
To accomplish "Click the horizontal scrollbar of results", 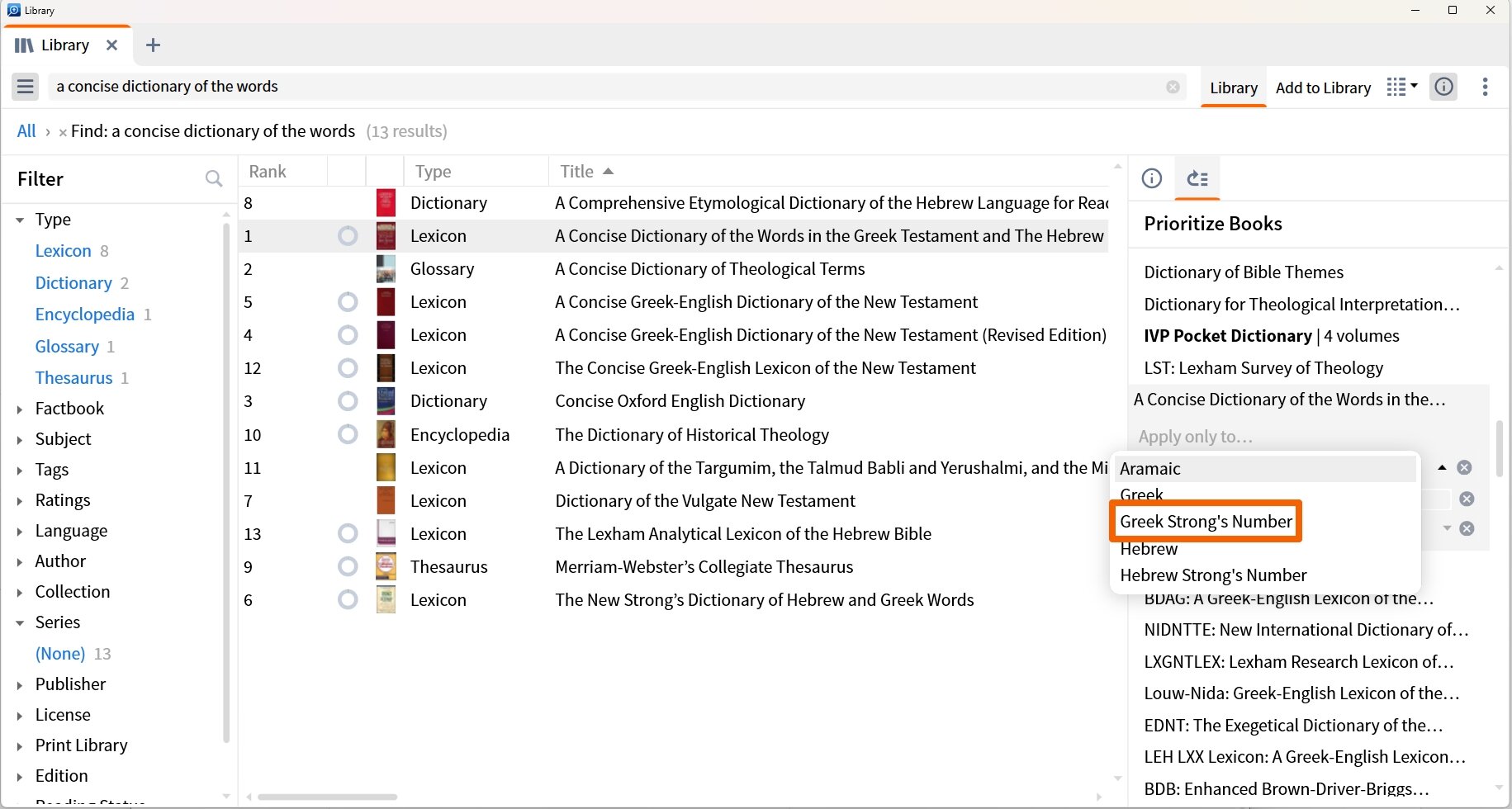I will (327, 797).
